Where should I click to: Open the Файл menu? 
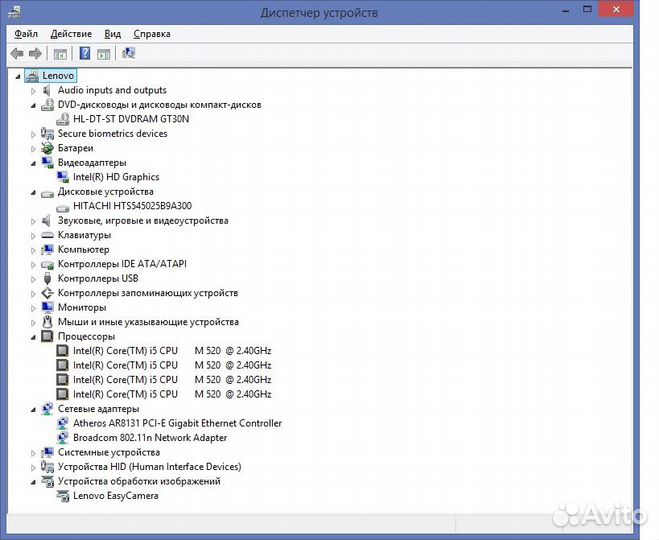pyautogui.click(x=26, y=33)
